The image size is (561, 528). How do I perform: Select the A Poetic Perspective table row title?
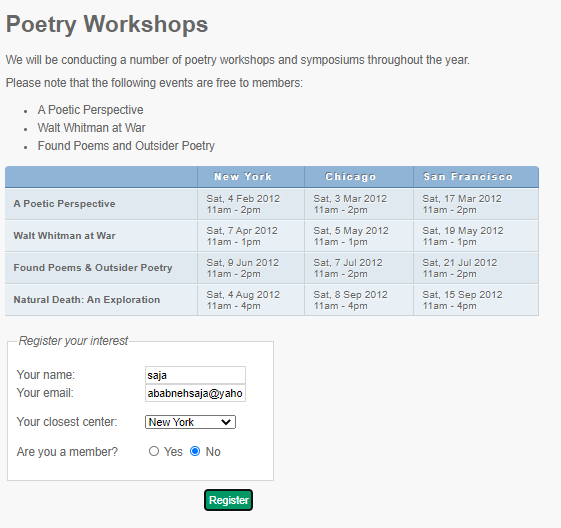pyautogui.click(x=64, y=204)
